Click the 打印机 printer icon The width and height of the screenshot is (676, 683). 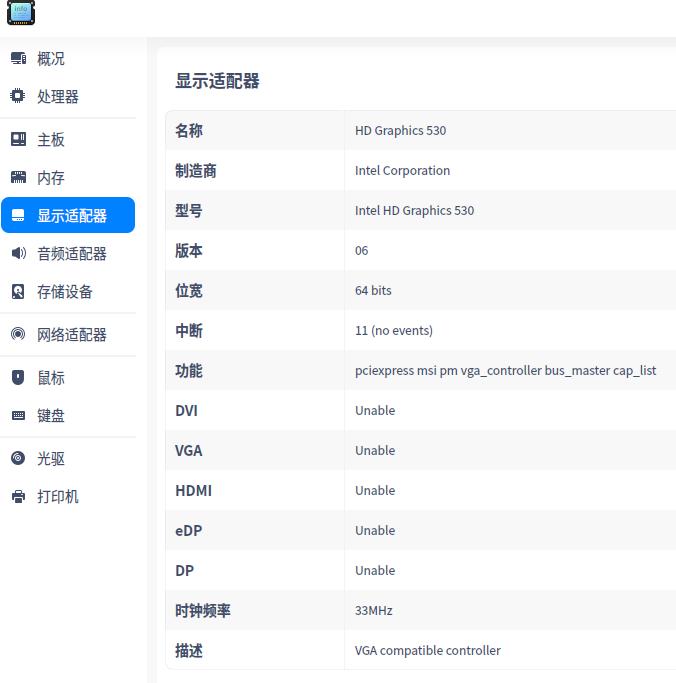coord(18,496)
